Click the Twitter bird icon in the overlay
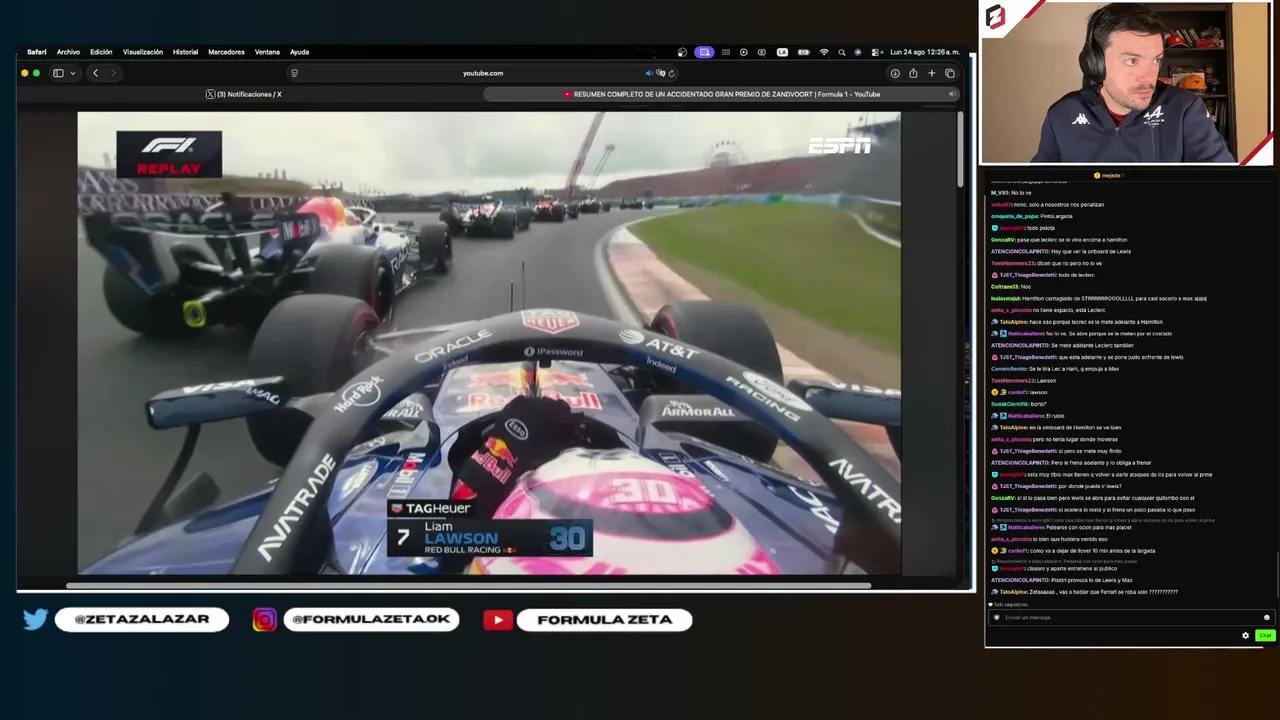The image size is (1280, 720). pyautogui.click(x=35, y=620)
